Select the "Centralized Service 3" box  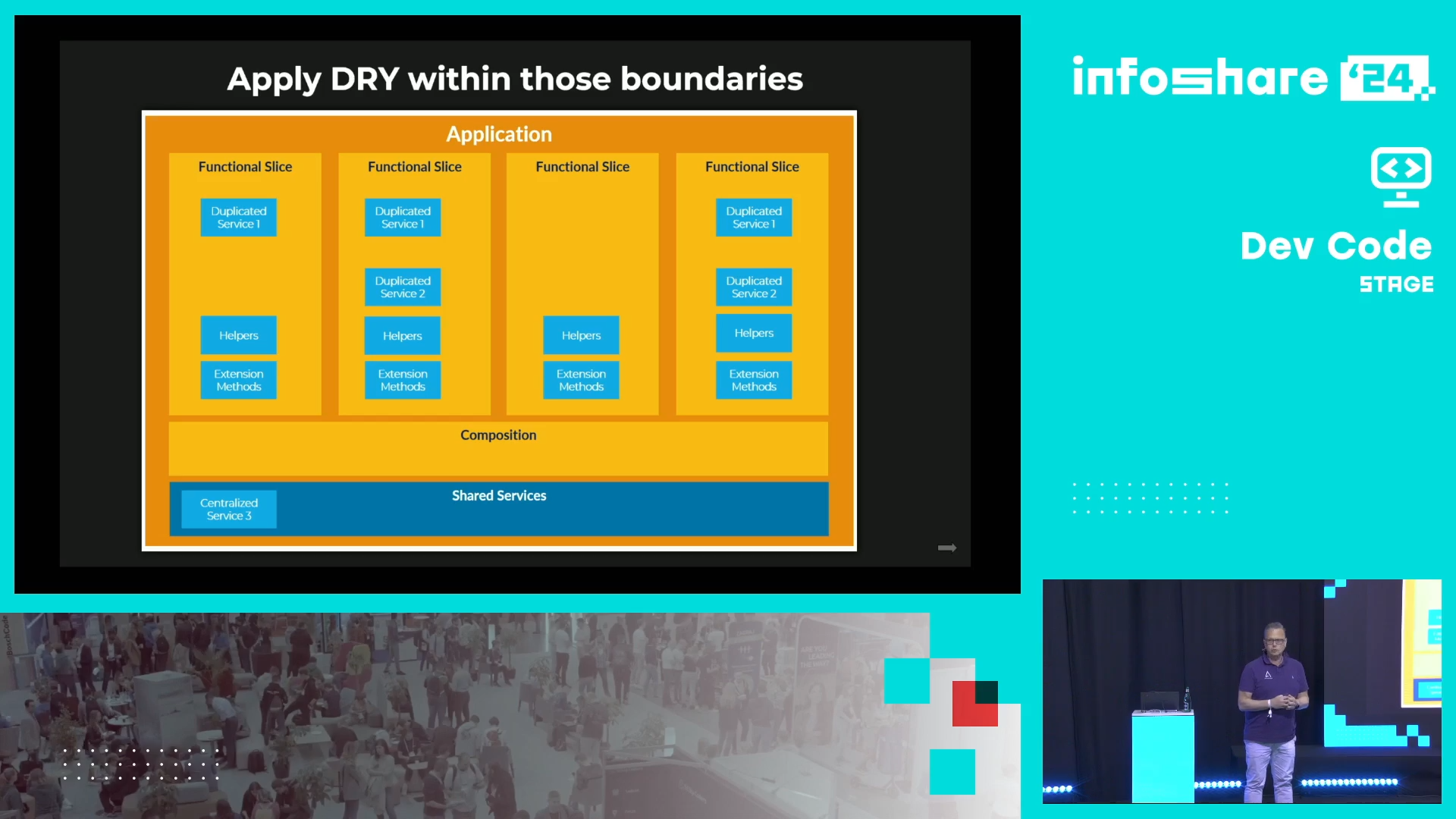pos(229,509)
